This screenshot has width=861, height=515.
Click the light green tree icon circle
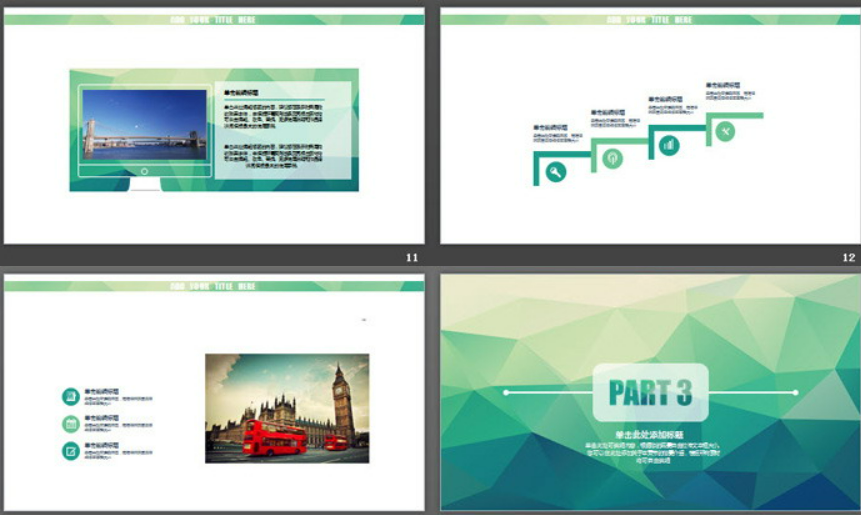click(x=612, y=158)
